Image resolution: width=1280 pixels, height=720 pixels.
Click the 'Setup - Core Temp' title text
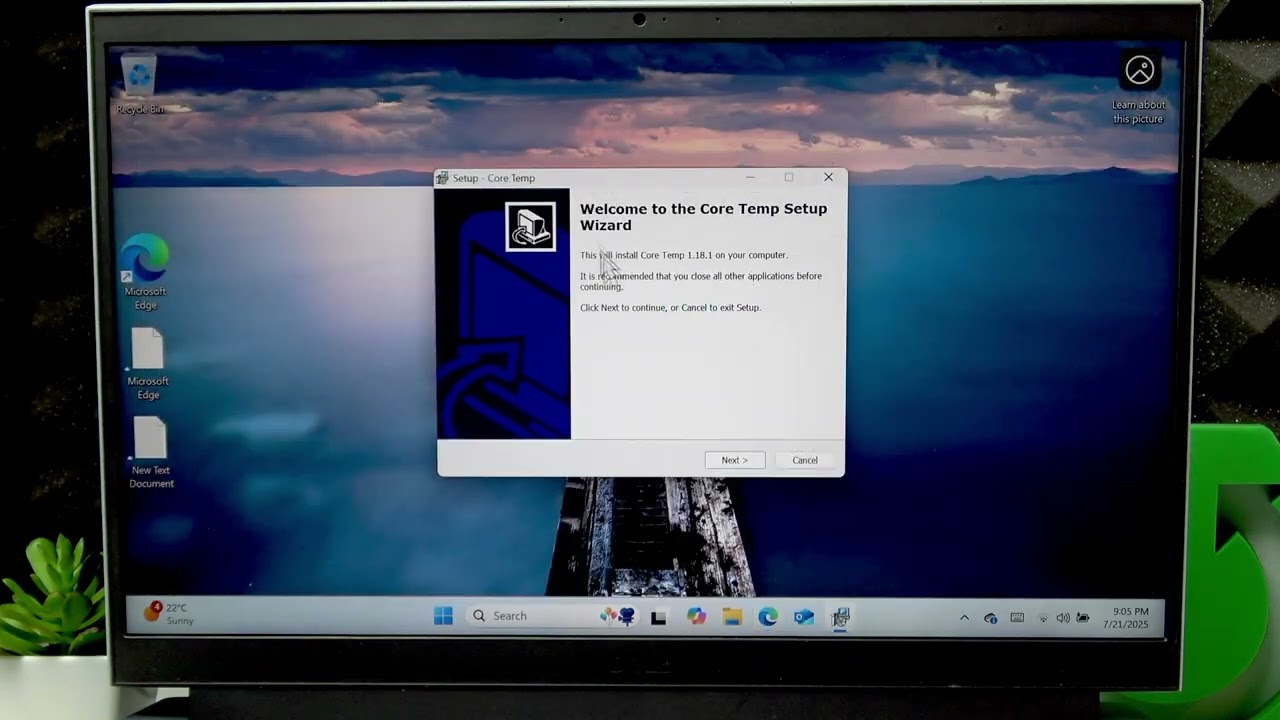(494, 178)
